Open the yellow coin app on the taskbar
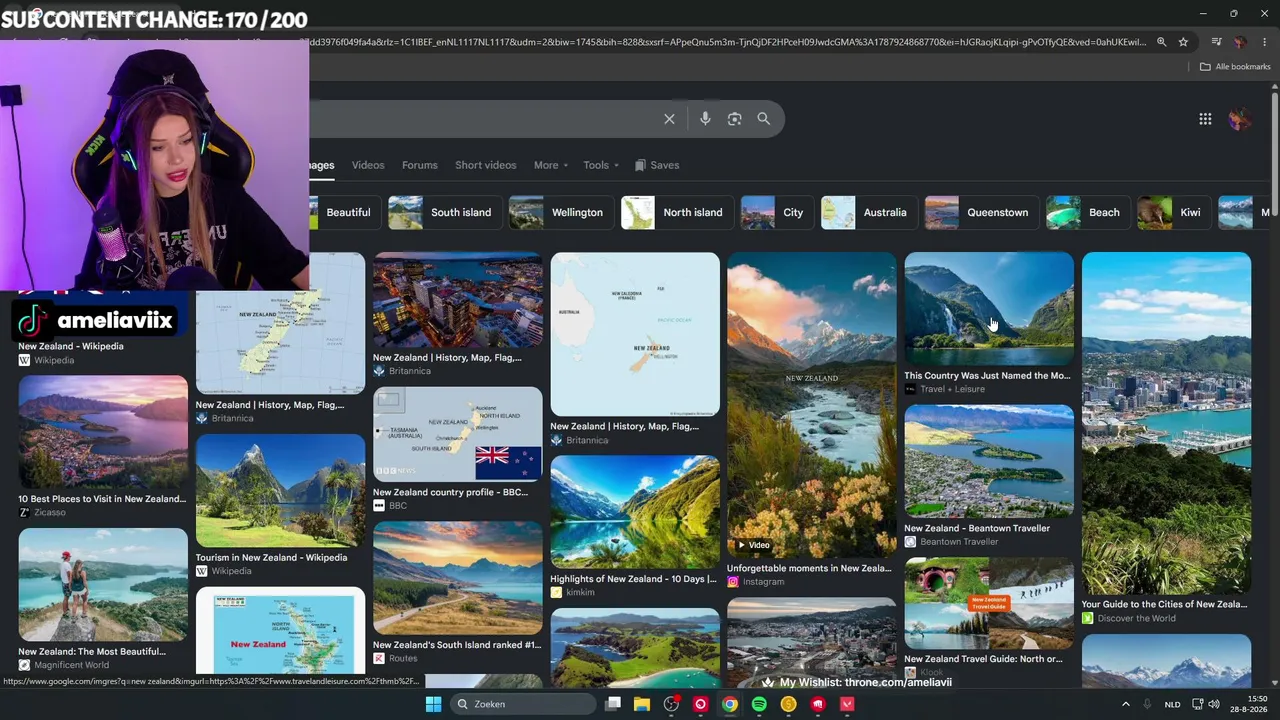Viewport: 1280px width, 720px height. pyautogui.click(x=788, y=704)
